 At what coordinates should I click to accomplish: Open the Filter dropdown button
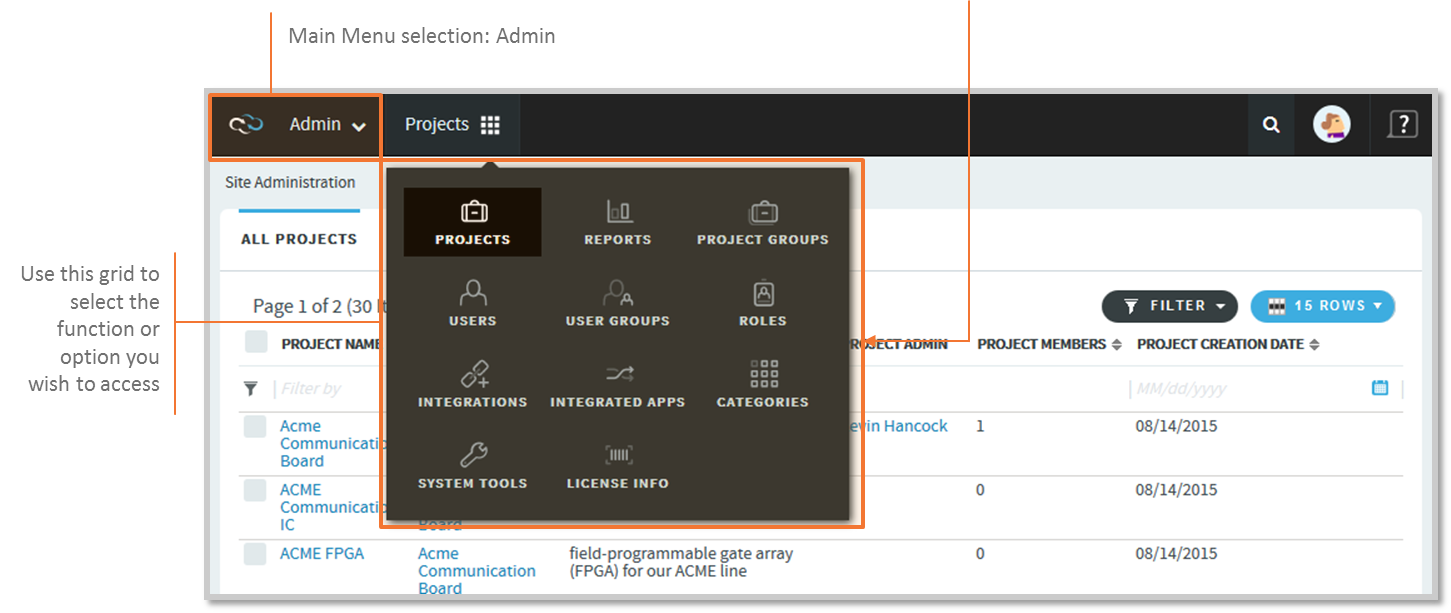pyautogui.click(x=1169, y=306)
